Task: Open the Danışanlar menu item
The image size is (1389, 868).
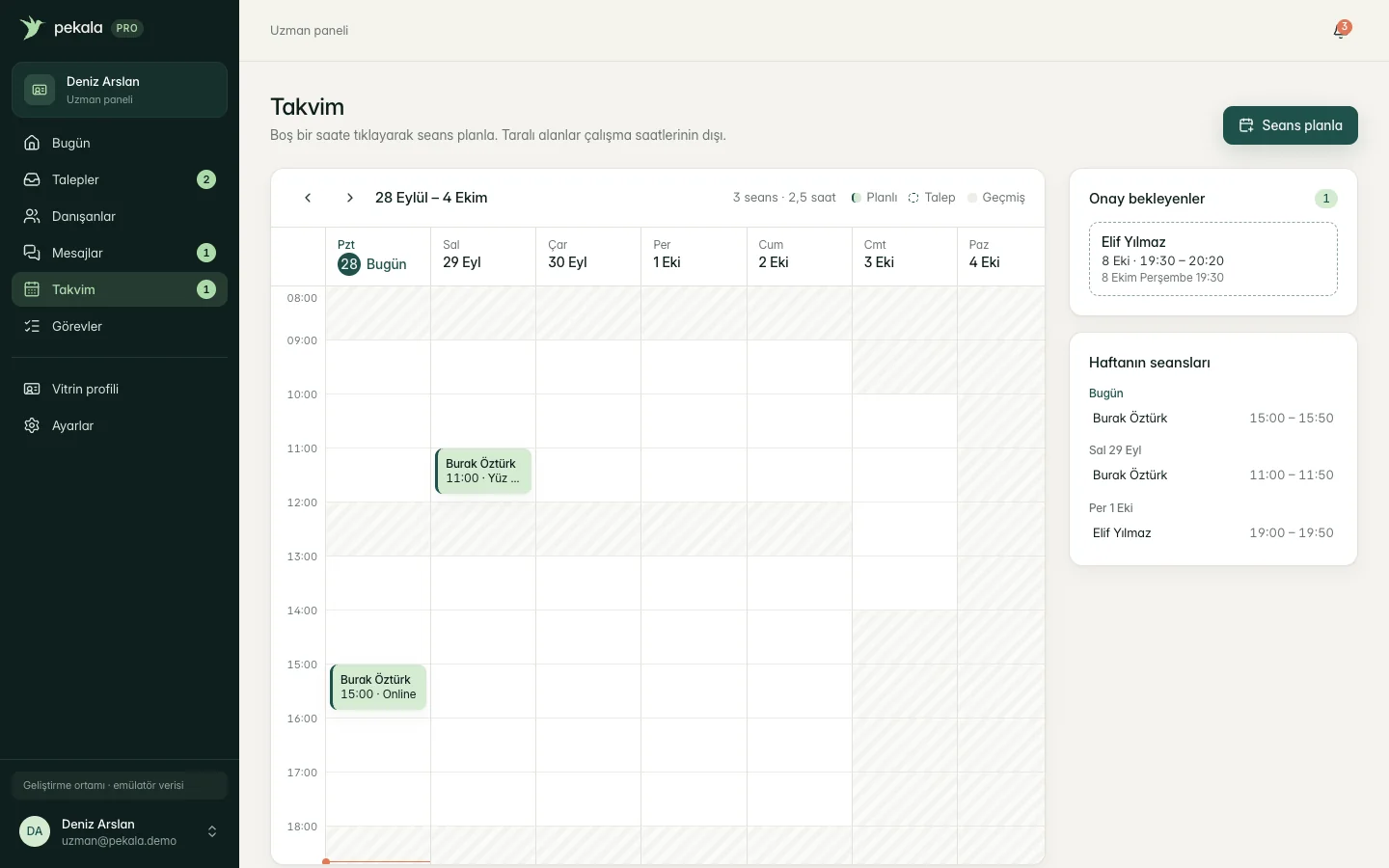Action: tap(120, 216)
